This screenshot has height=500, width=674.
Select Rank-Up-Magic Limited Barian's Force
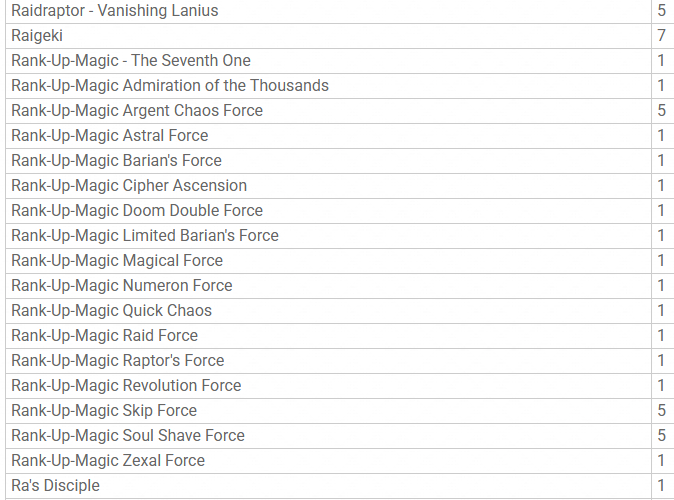click(x=145, y=236)
